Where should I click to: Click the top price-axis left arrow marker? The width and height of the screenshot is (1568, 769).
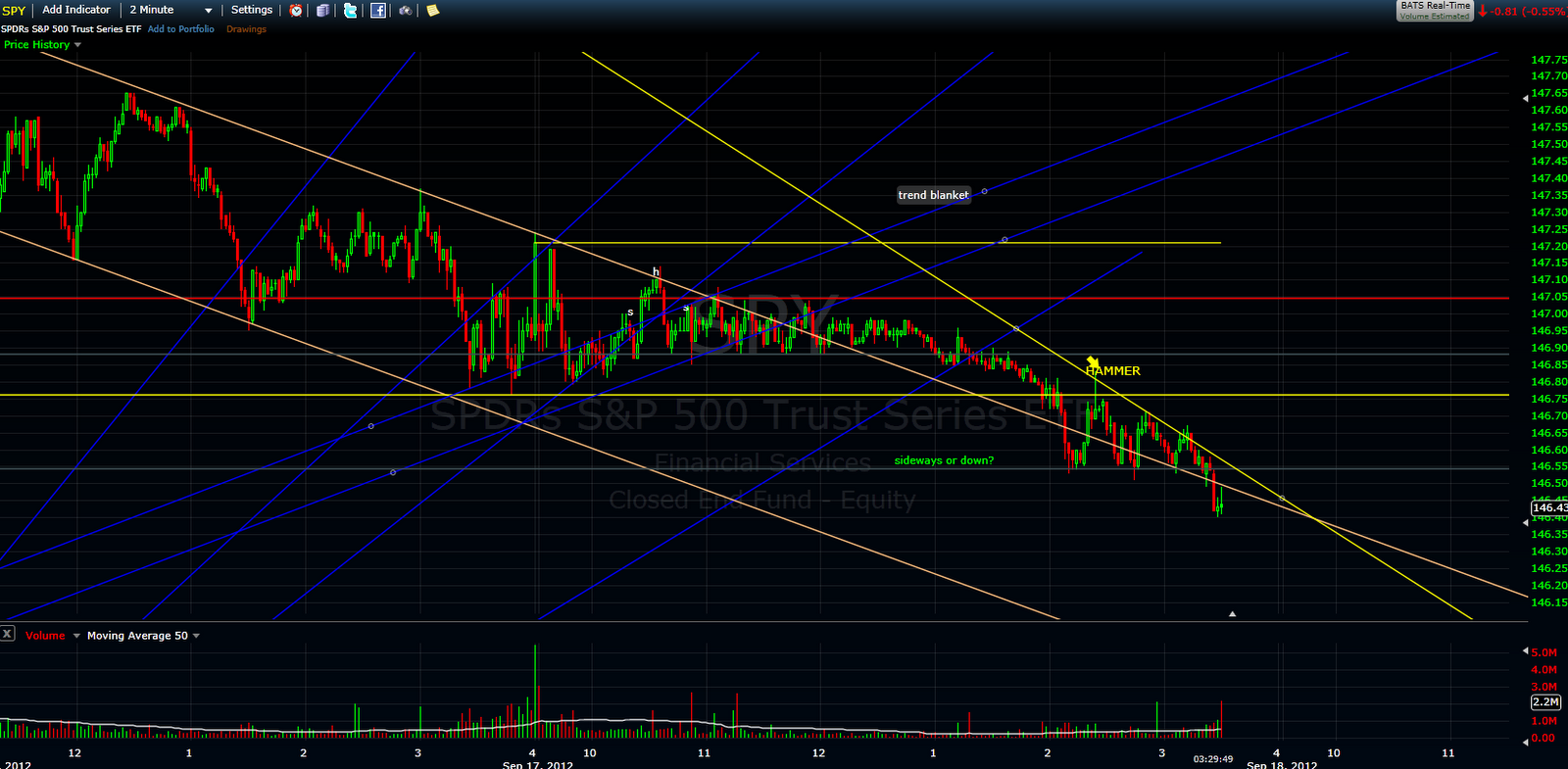pos(1525,98)
